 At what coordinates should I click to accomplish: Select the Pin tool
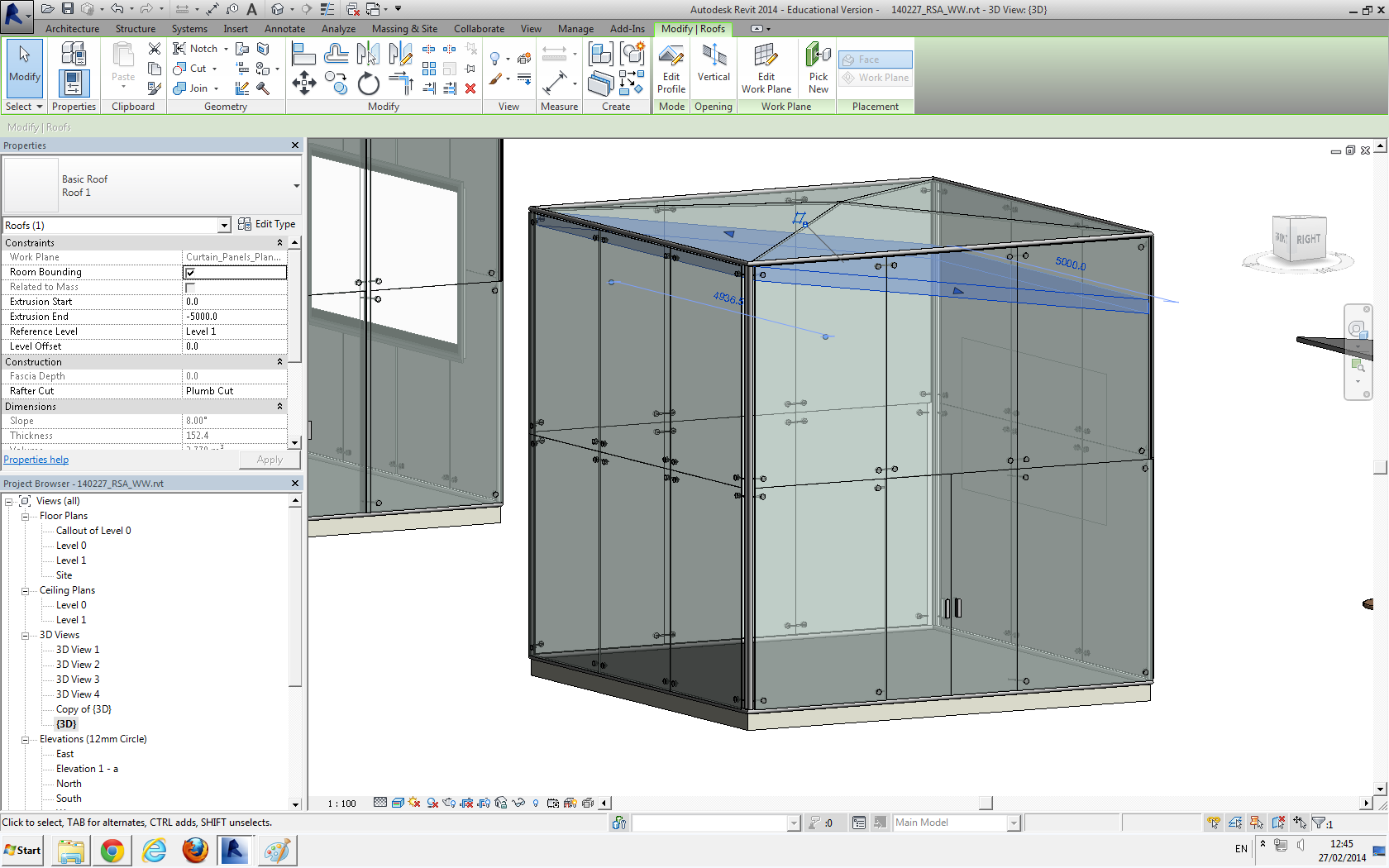coord(470,69)
